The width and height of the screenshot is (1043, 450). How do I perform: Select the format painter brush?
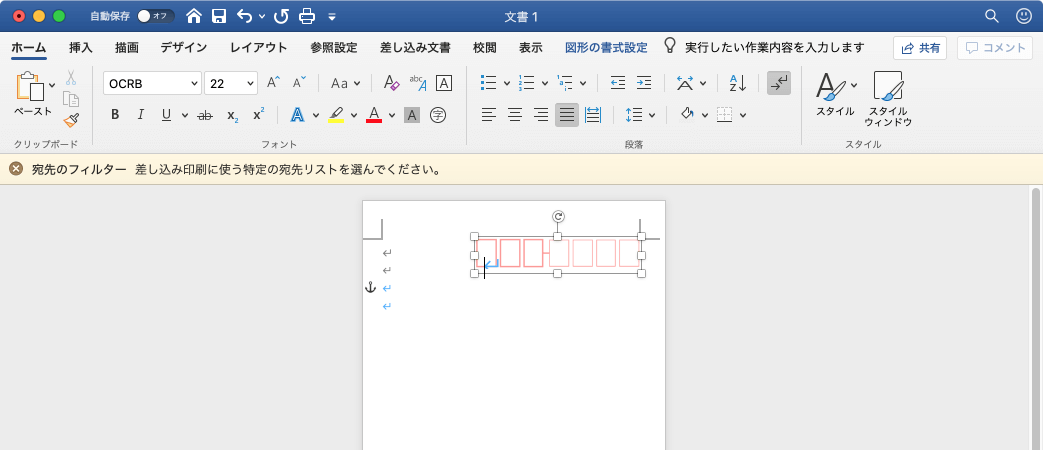click(x=71, y=120)
